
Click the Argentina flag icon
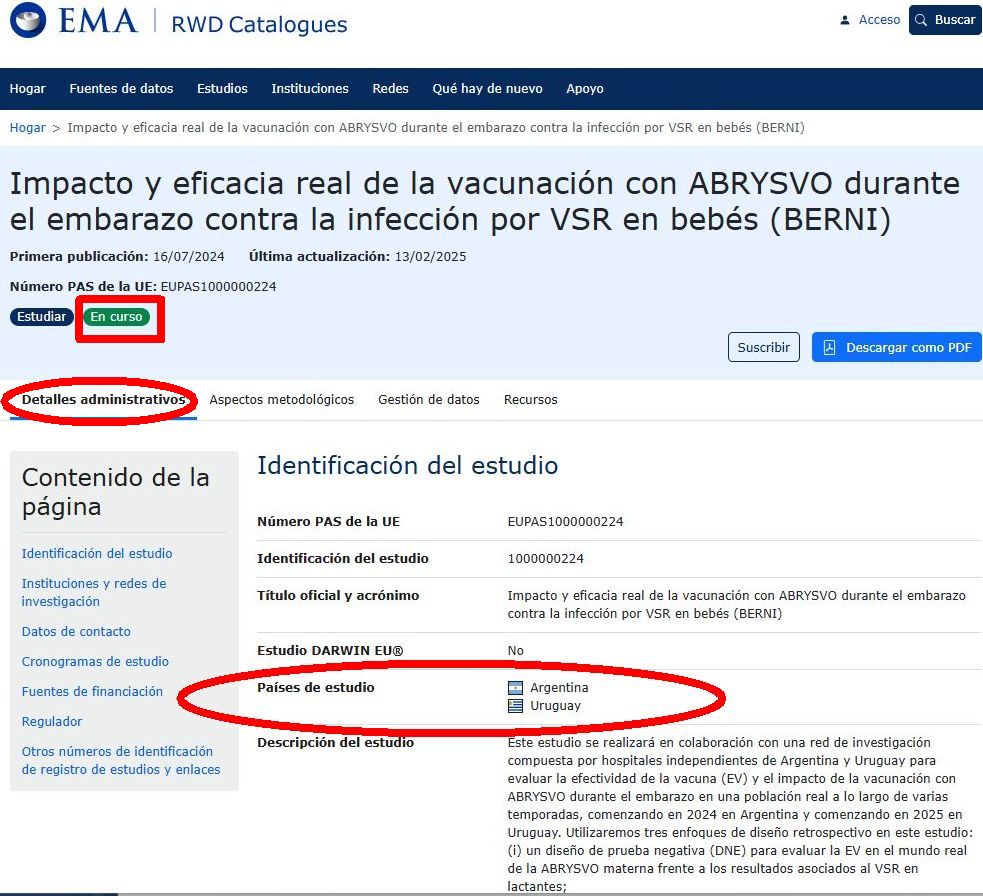[515, 688]
